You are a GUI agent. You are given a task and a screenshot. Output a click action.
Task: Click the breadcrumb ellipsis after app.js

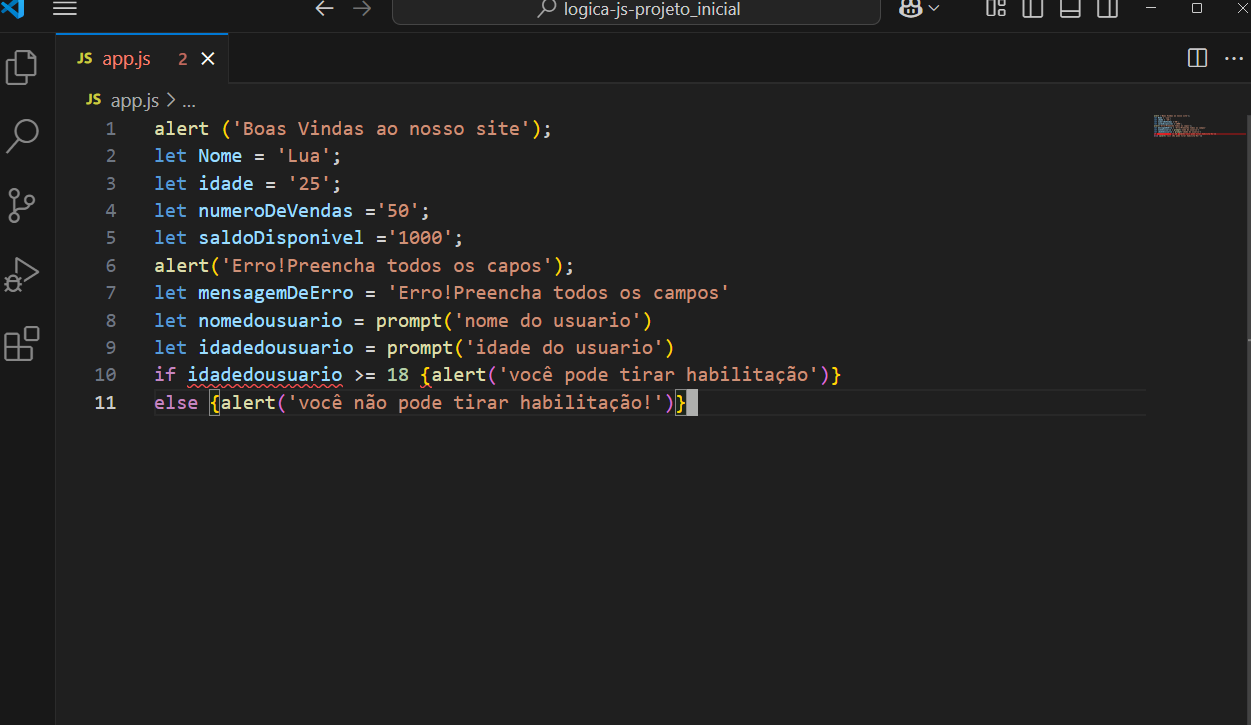[189, 101]
